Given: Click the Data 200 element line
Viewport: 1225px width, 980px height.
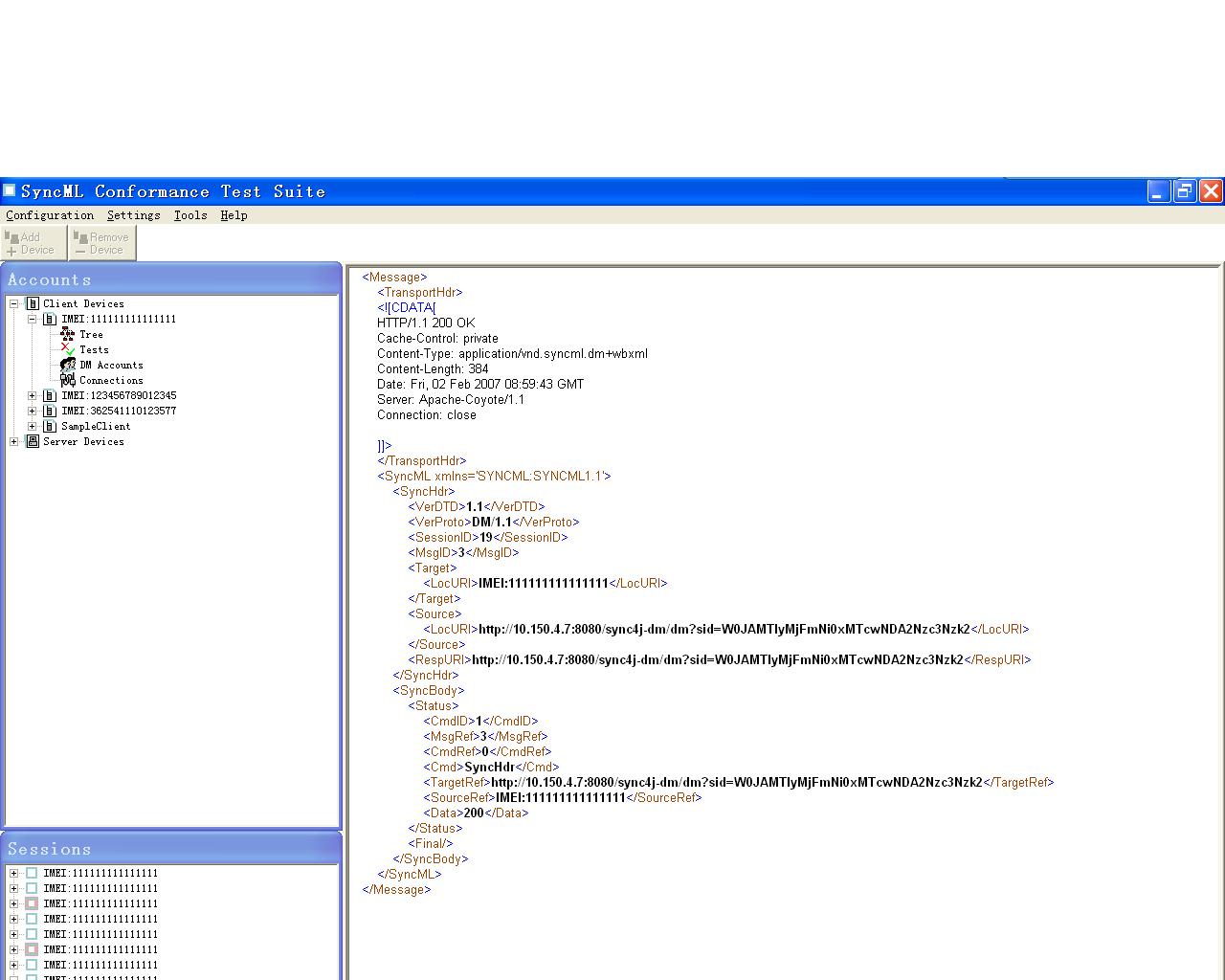Looking at the screenshot, I should [x=476, y=813].
